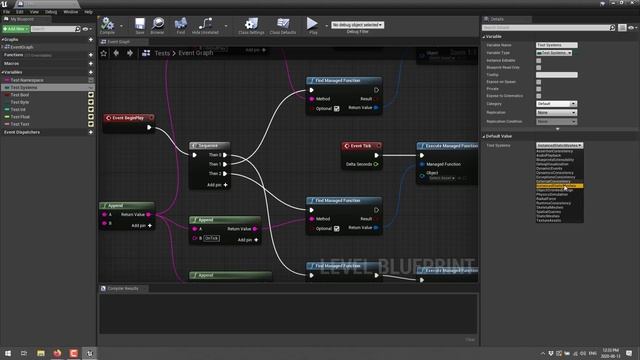Click the Compile toolbar icon

107,24
